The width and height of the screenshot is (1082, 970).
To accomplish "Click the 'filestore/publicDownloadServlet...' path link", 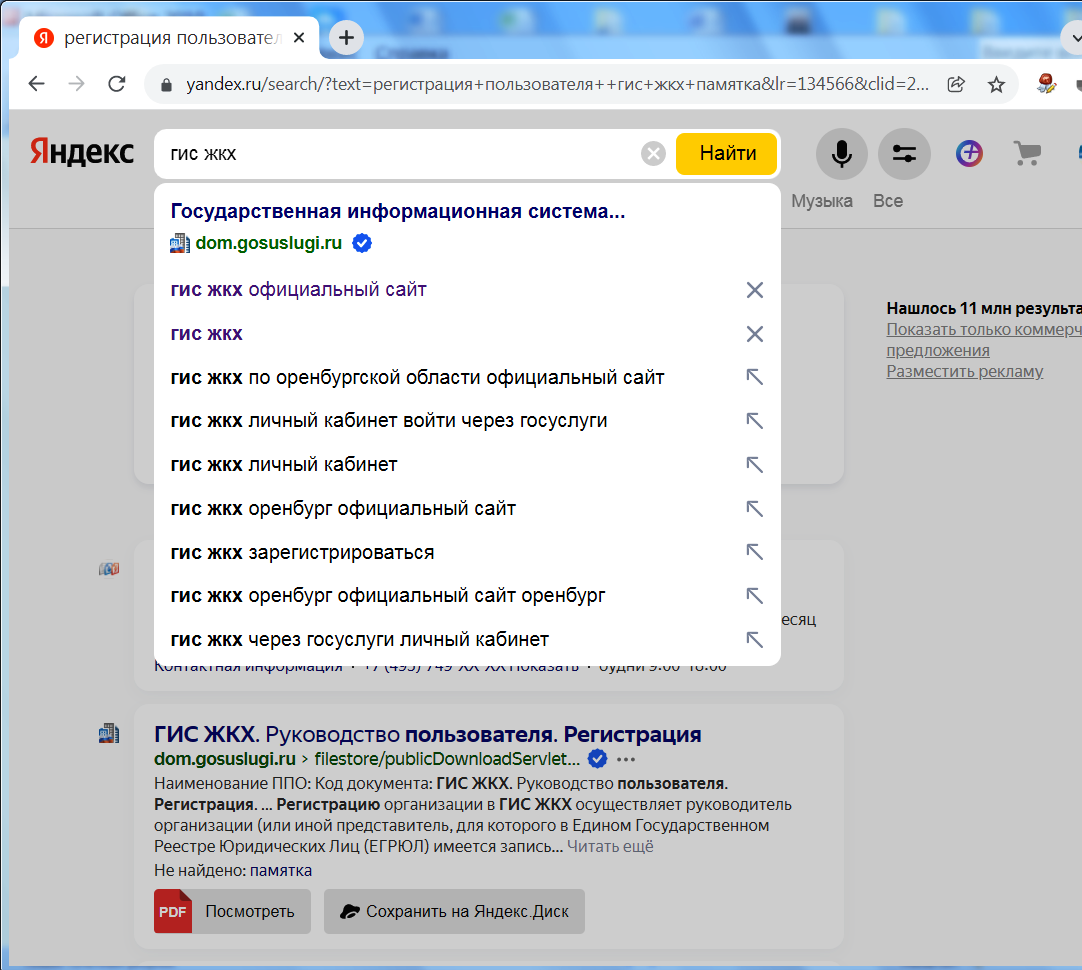I will (446, 759).
